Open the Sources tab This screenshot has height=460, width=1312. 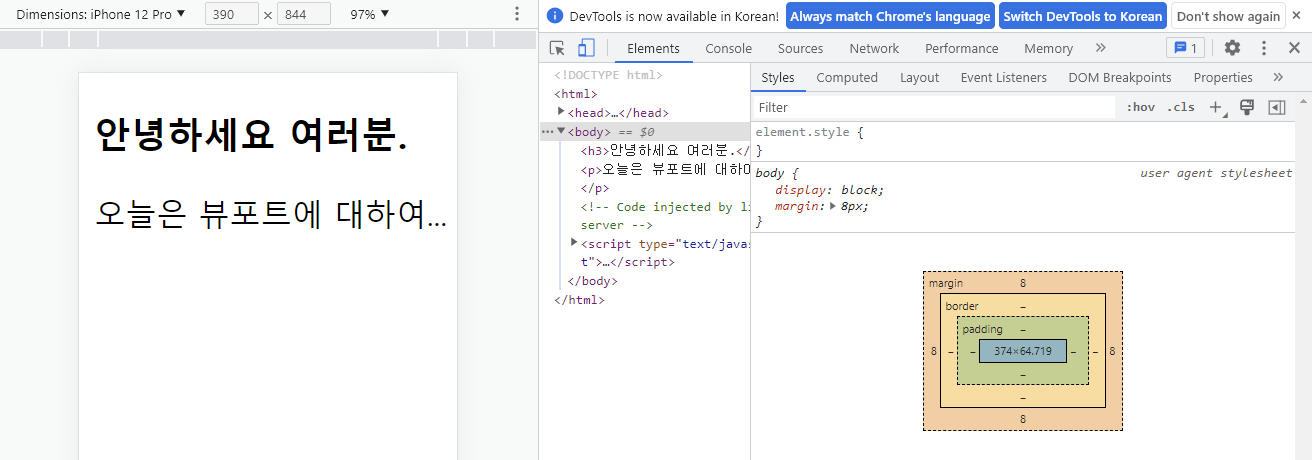point(800,48)
